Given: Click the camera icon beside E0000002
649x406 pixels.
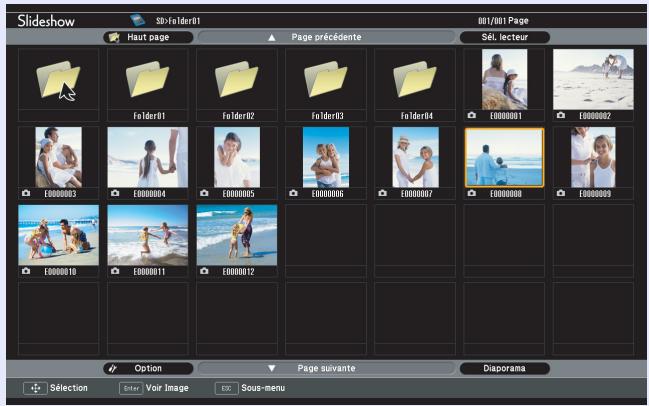Looking at the screenshot, I should 561,115.
